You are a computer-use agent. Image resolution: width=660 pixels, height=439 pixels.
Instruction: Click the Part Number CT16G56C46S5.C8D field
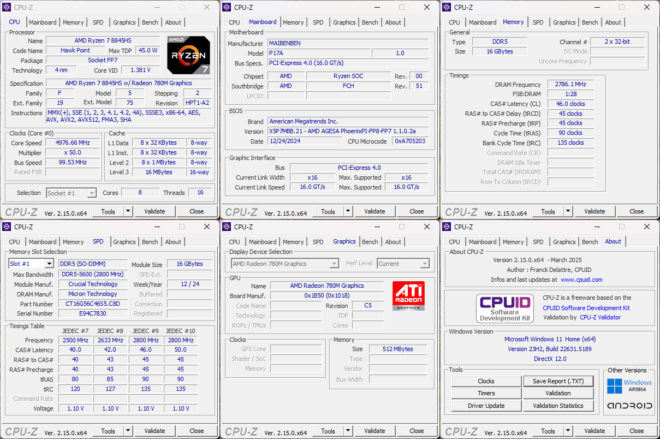(93, 303)
